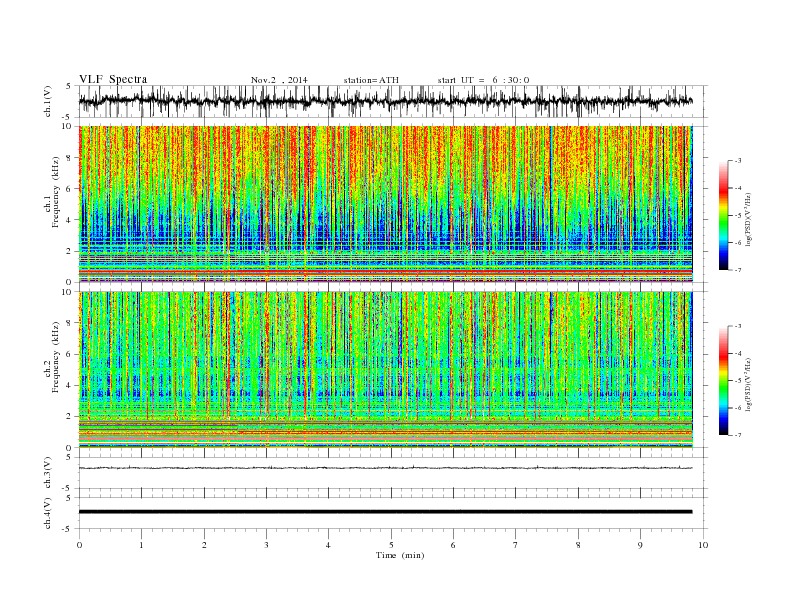Select the thick ch.4 voltage trace band
The width and height of the screenshot is (792, 612).
(x=385, y=512)
